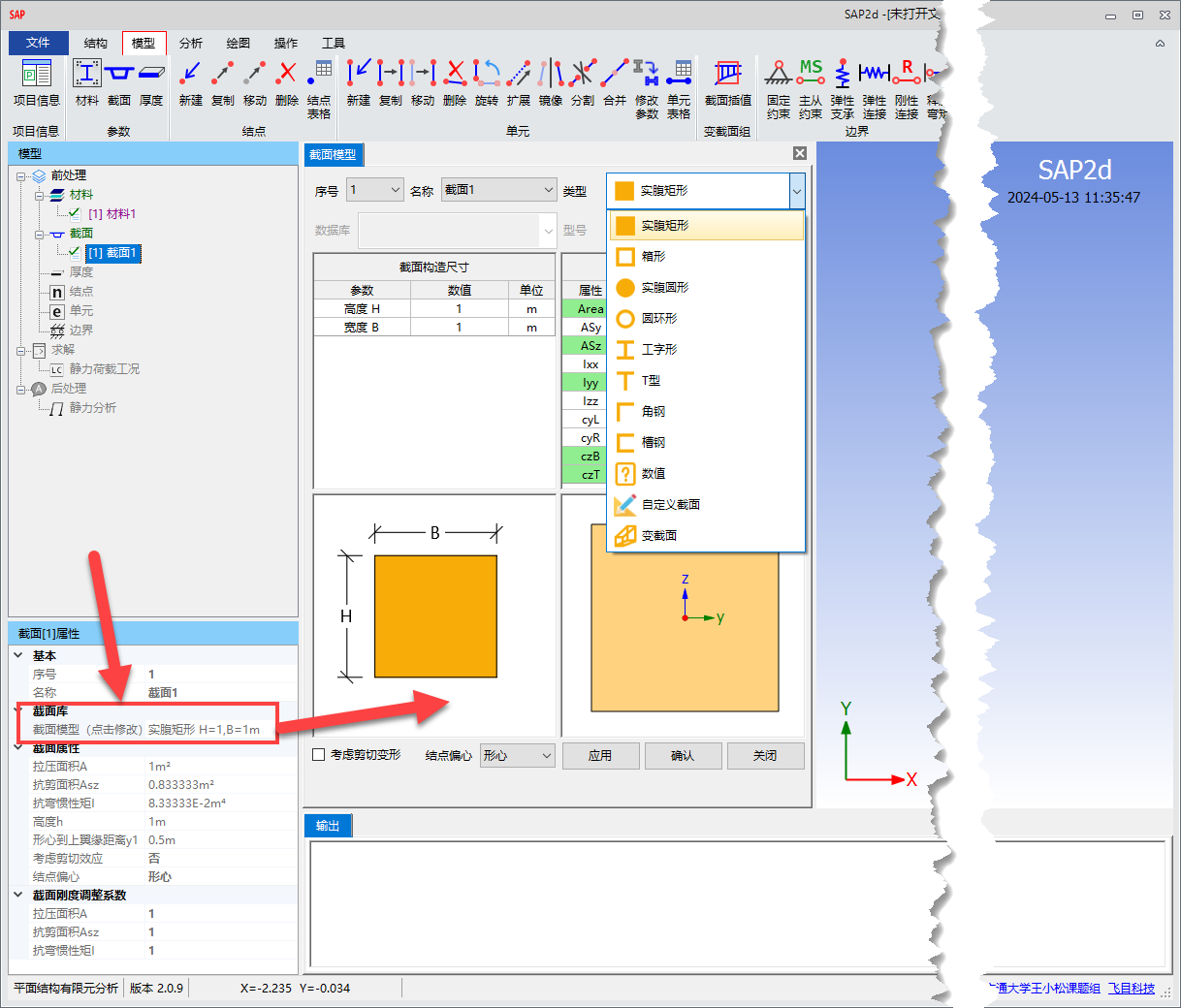
Task: Select 圆环形 section type from list
Action: 707,318
